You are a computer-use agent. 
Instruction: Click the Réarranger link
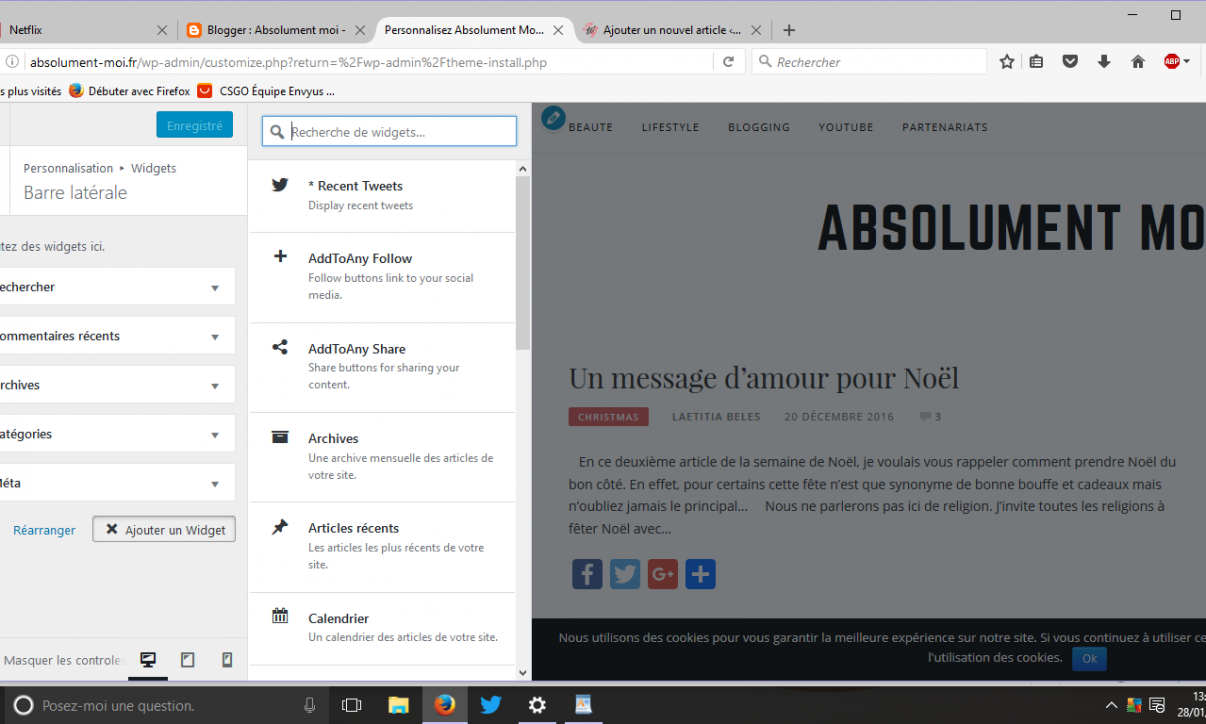click(x=44, y=530)
